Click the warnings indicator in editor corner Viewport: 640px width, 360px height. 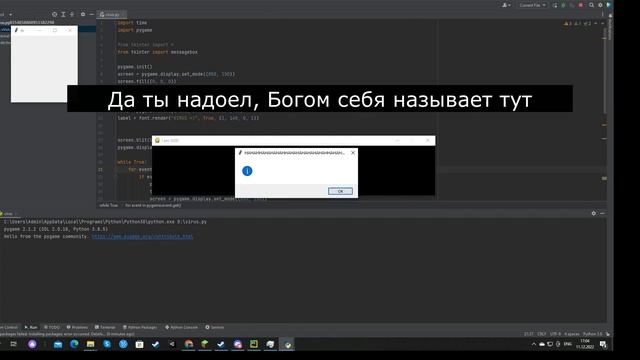pyautogui.click(x=578, y=24)
